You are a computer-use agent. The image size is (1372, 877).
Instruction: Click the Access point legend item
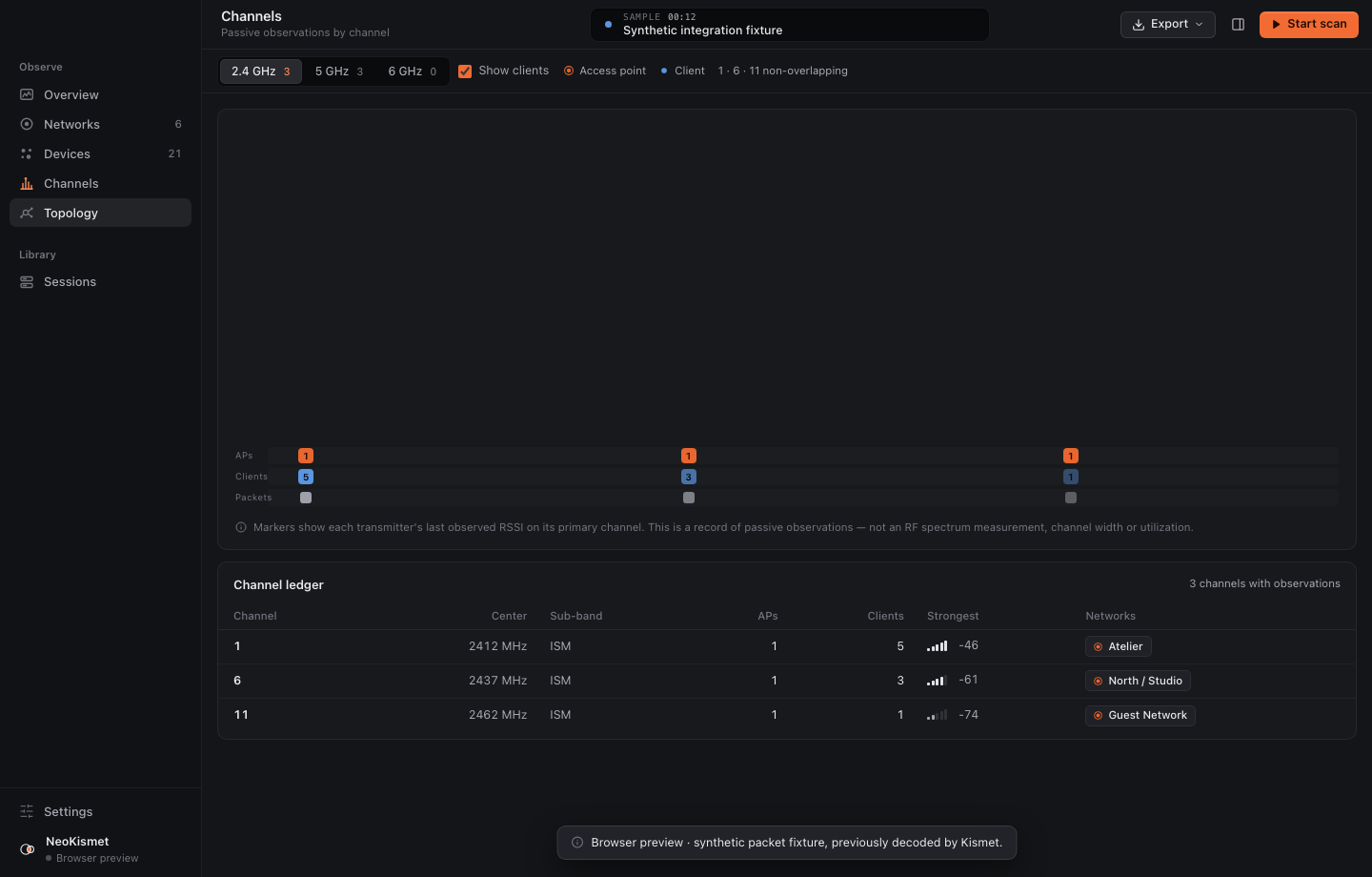click(605, 71)
